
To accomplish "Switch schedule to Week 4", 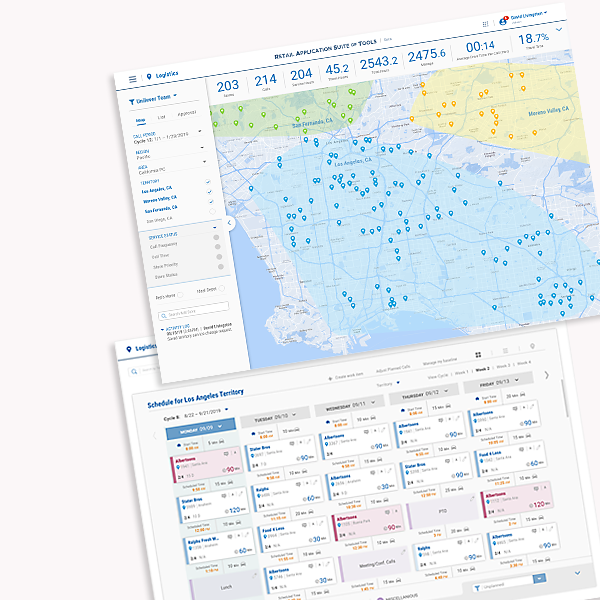I will click(524, 362).
